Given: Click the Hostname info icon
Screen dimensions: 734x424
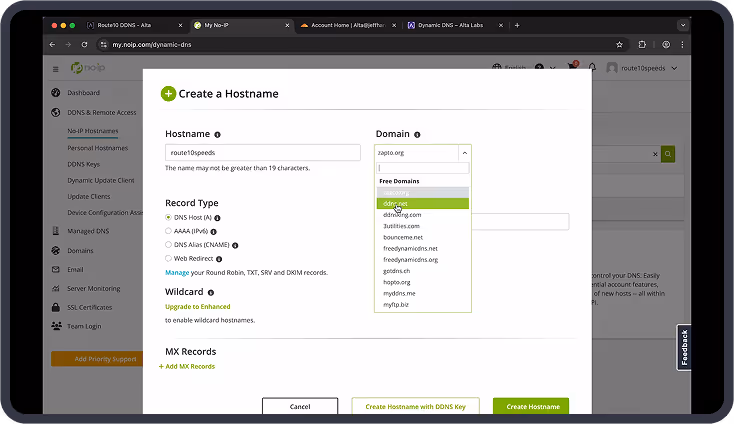Looking at the screenshot, I should click(217, 135).
